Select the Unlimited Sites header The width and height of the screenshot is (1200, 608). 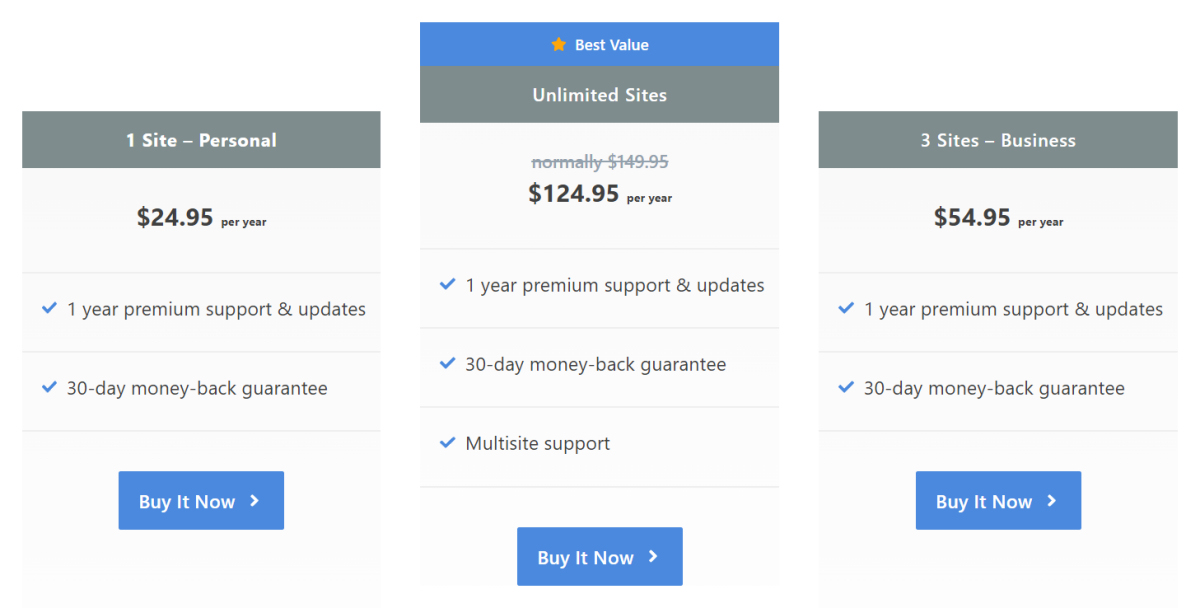pos(599,94)
